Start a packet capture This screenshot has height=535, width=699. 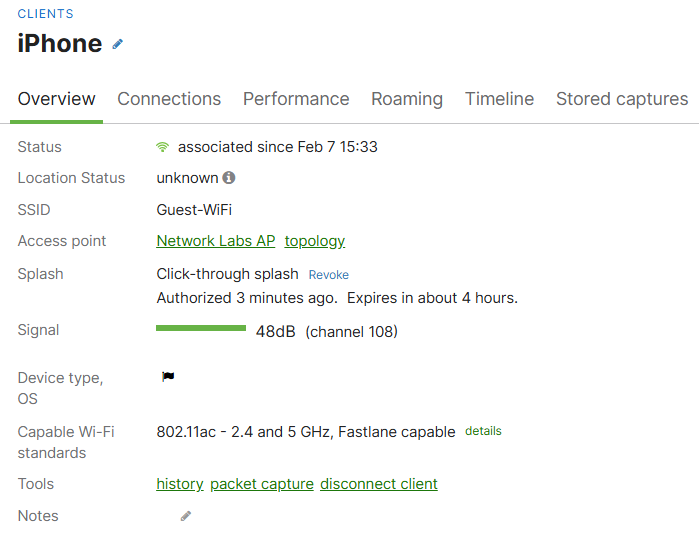point(262,484)
